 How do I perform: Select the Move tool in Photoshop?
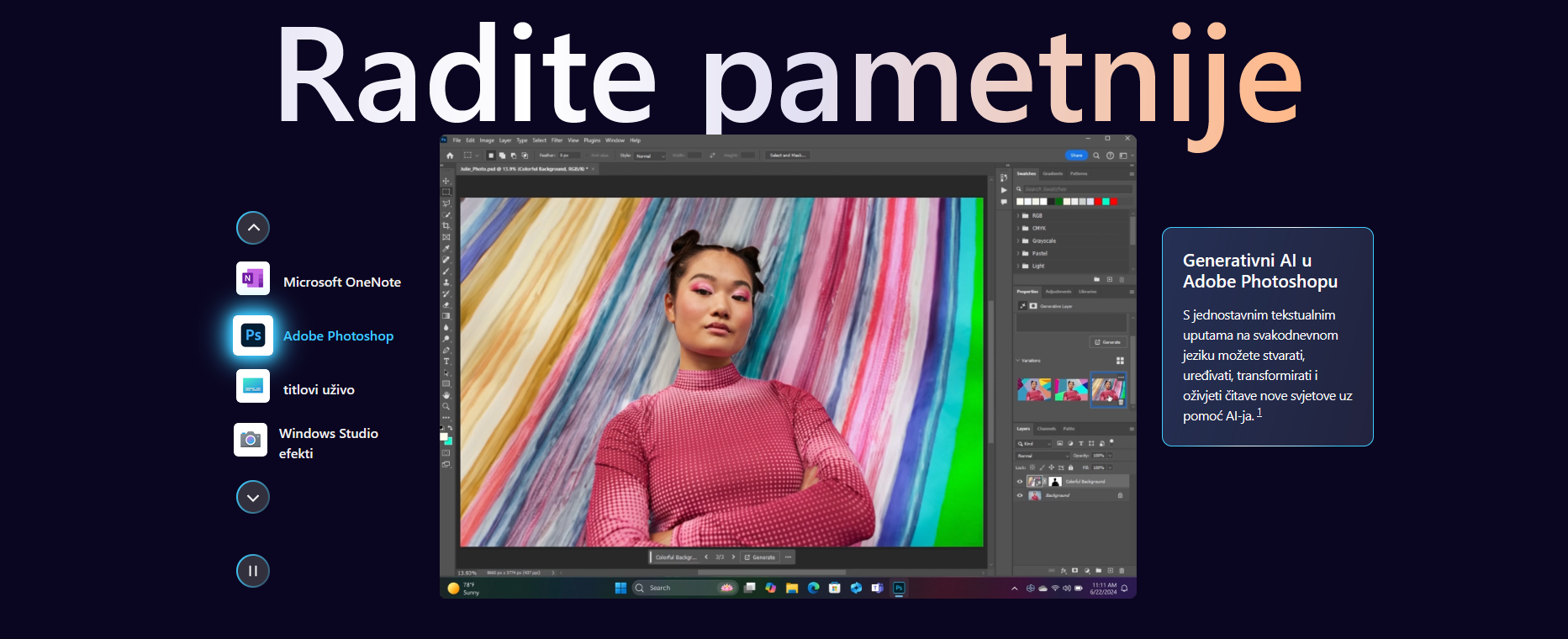446,182
